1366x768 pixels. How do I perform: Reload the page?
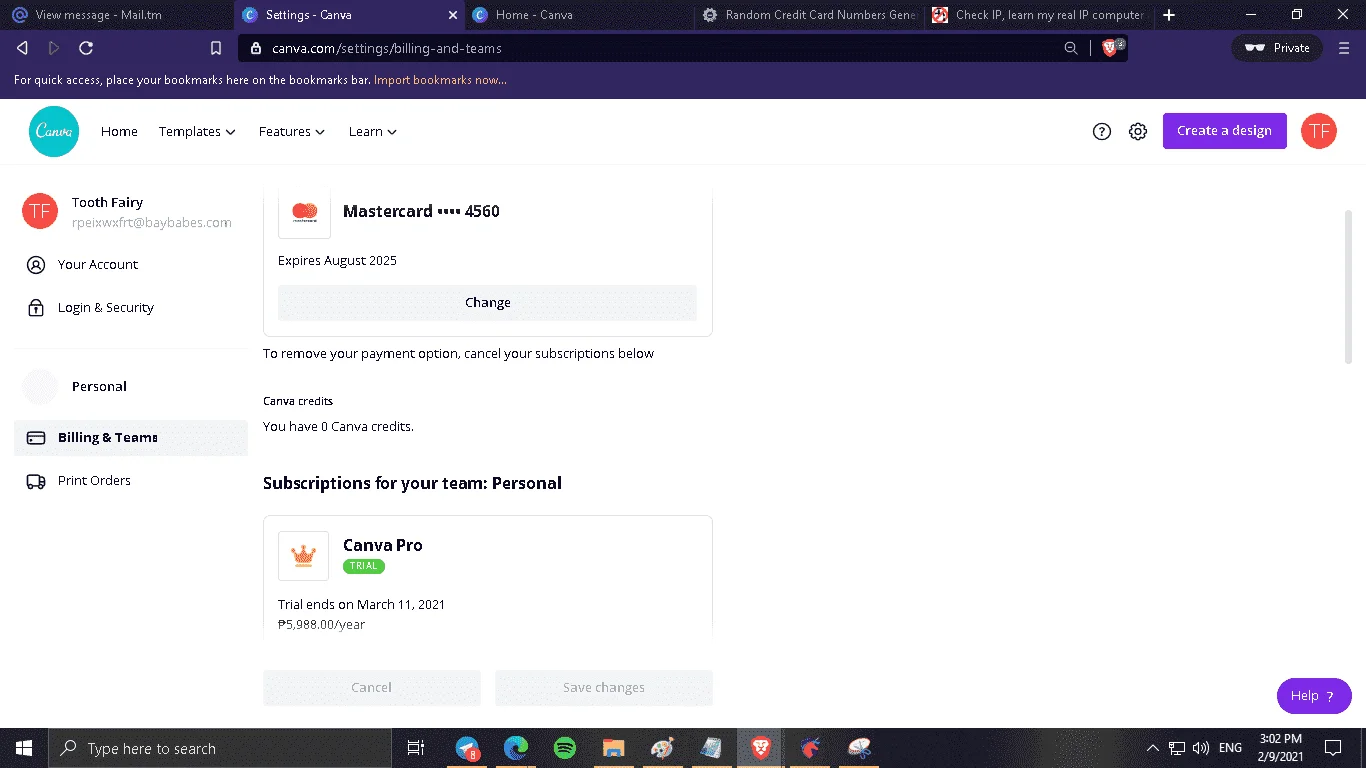click(x=86, y=48)
